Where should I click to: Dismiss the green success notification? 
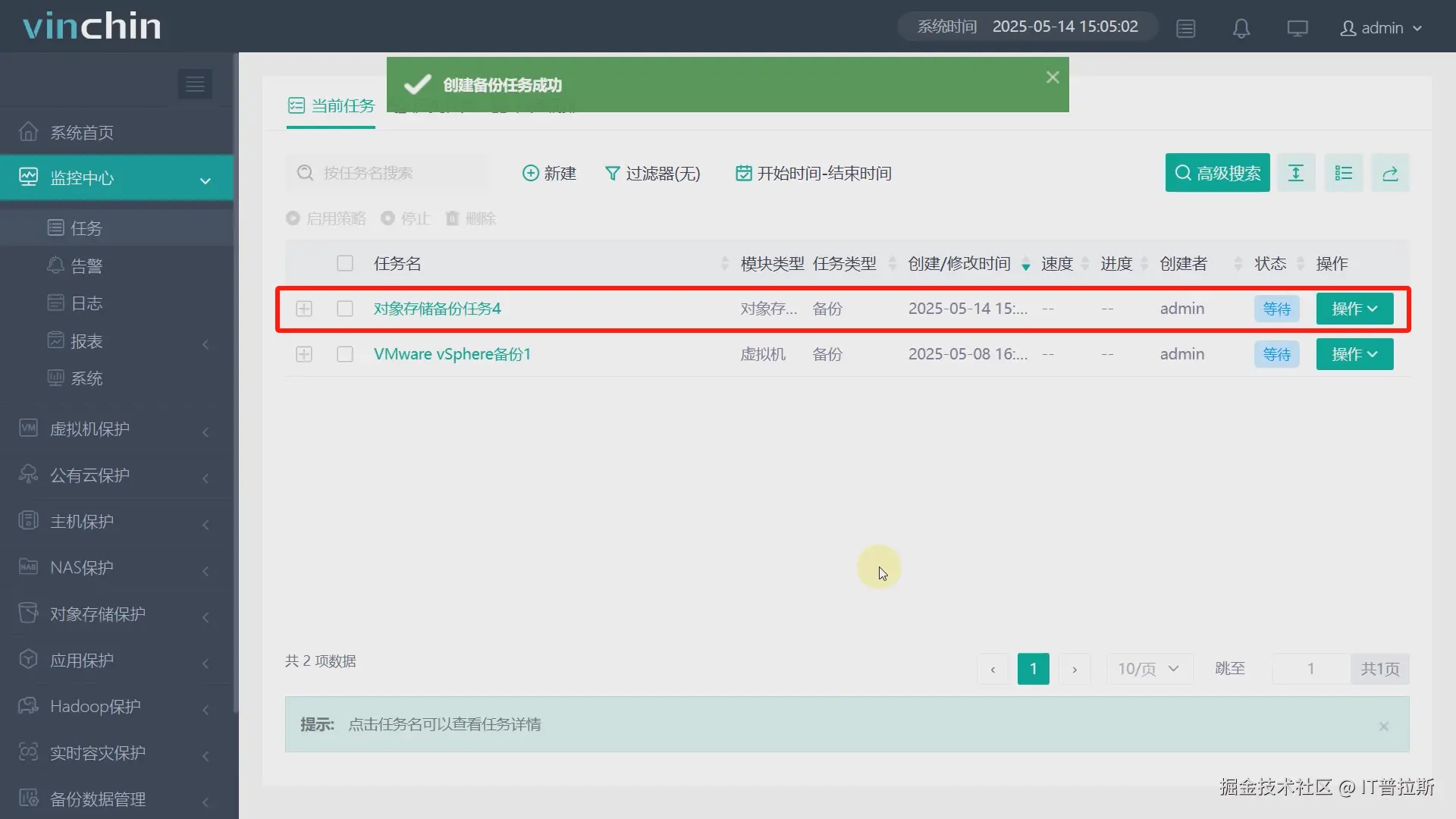pos(1053,77)
